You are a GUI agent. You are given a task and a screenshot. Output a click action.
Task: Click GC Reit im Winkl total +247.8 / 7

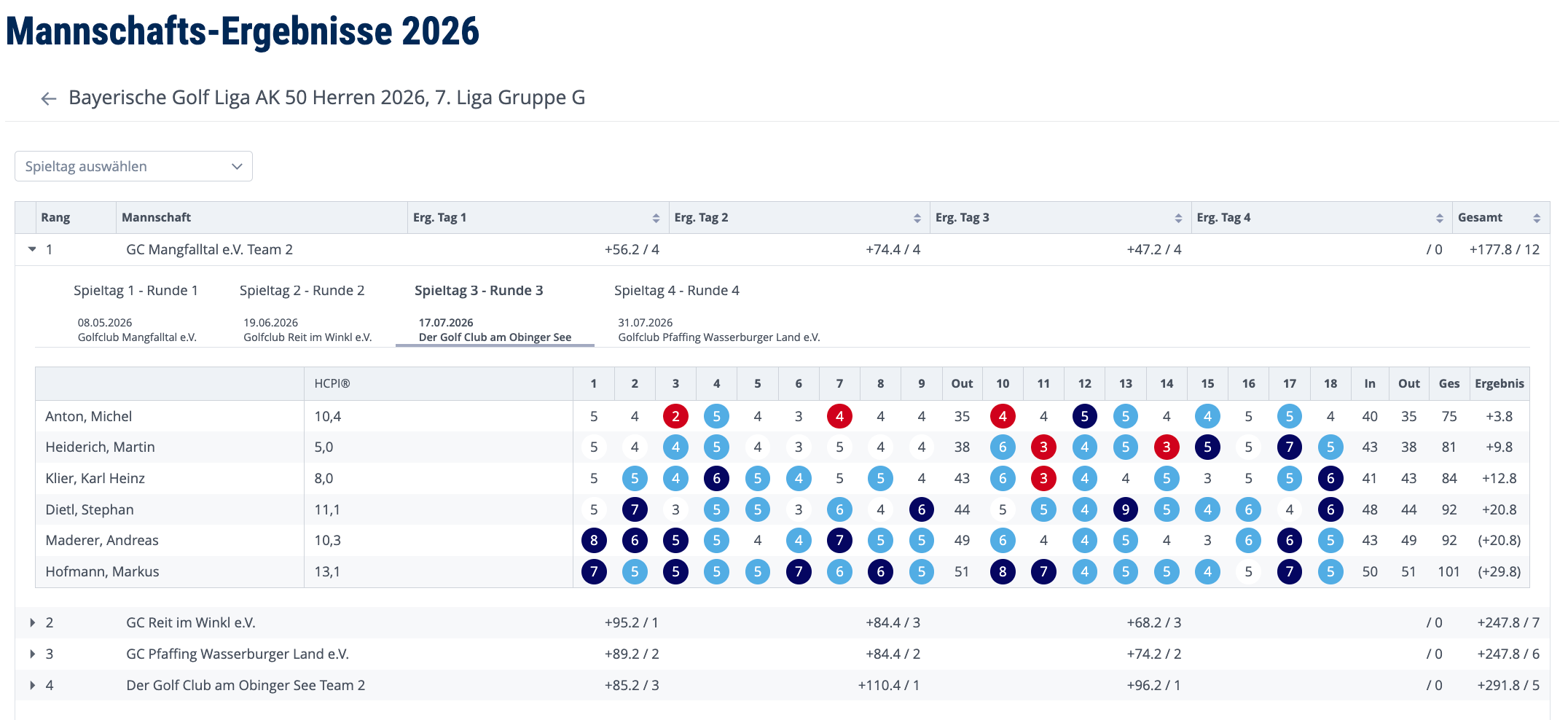coord(1508,622)
